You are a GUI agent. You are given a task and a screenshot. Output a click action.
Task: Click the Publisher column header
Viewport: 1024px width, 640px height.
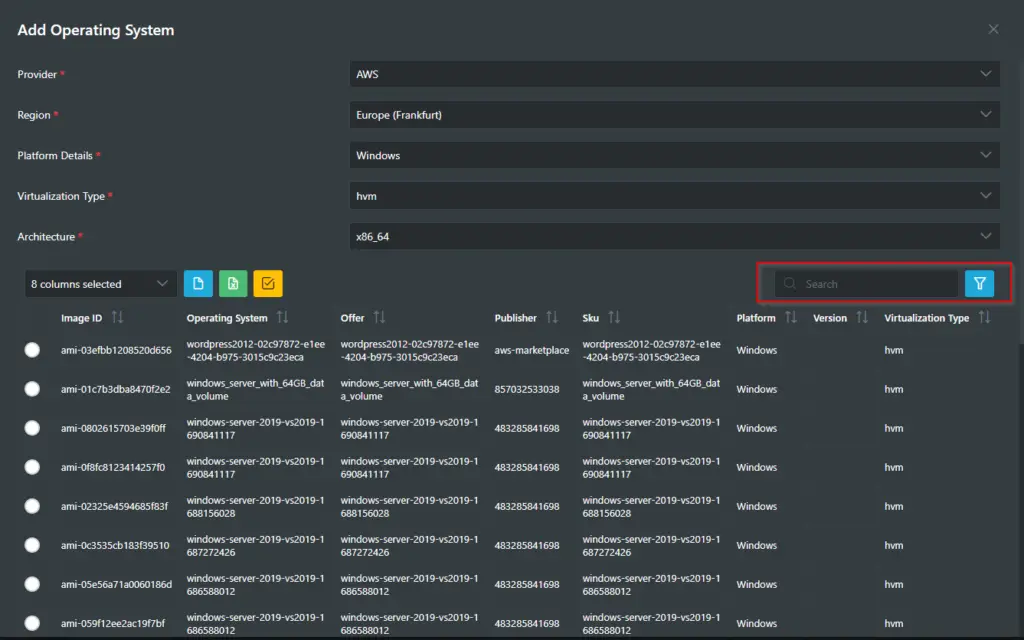point(515,318)
